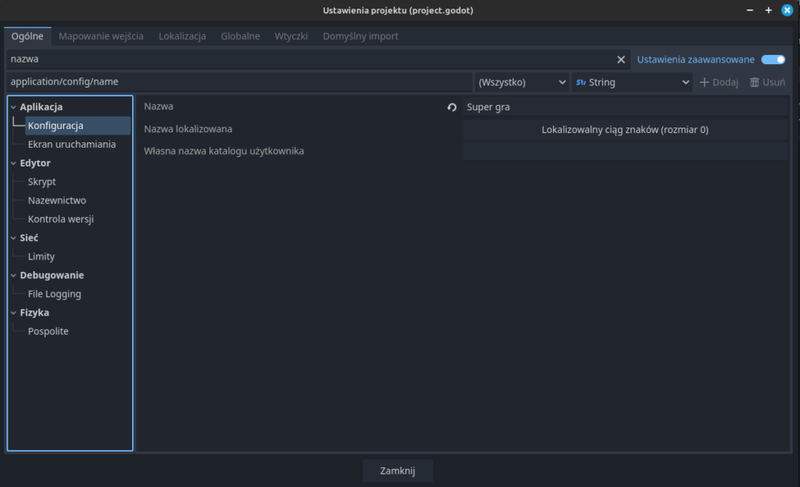
Task: Select File Logging in the tree
Action: (55, 294)
